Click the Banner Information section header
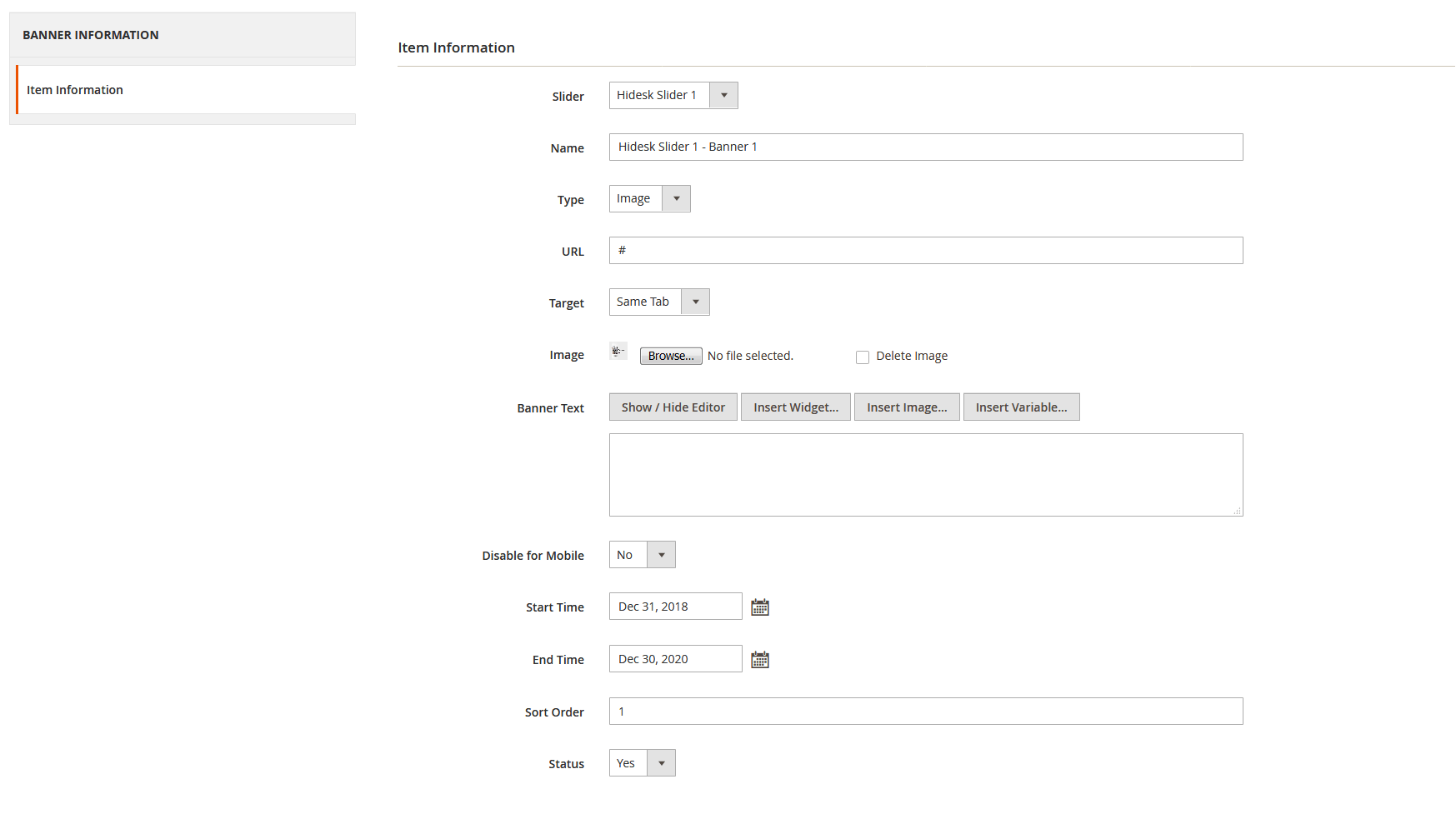Screen dimensions: 1456x824 (91, 35)
